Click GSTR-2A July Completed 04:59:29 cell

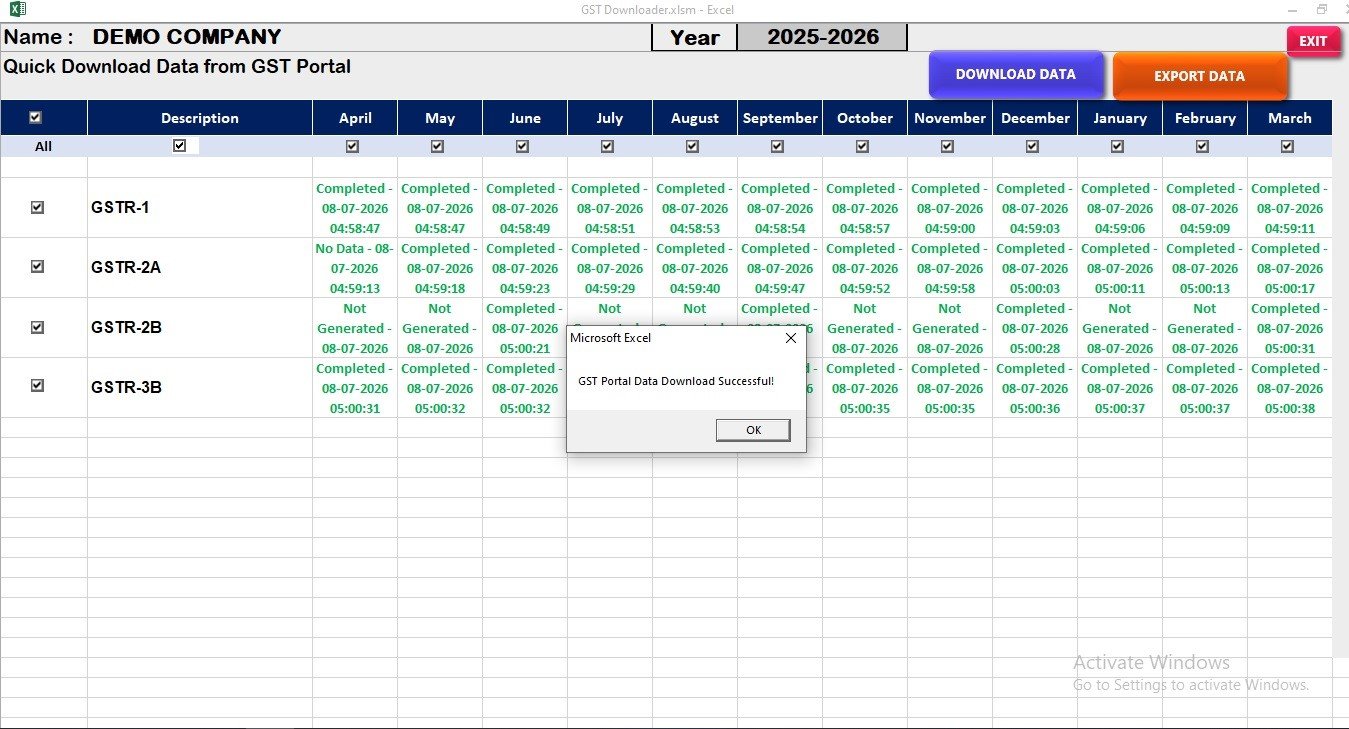[x=610, y=268]
